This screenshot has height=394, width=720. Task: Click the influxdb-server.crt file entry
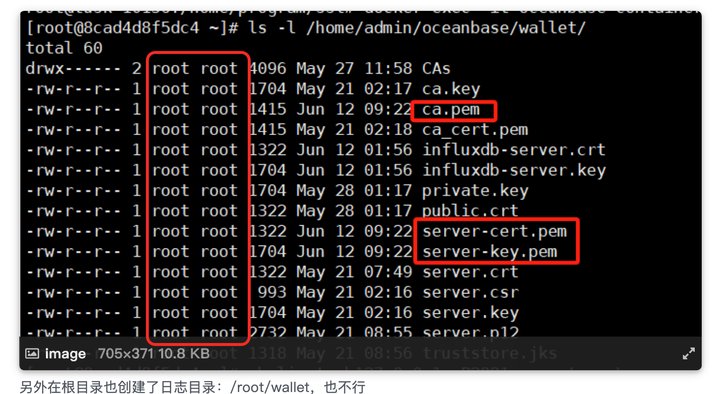(x=513, y=150)
